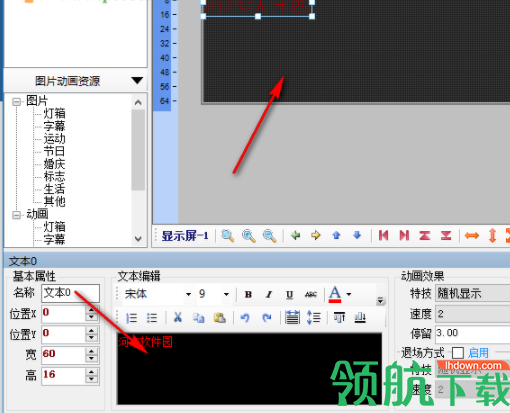510x413 pixels.
Task: Align area to bottom edge
Action: point(446,236)
